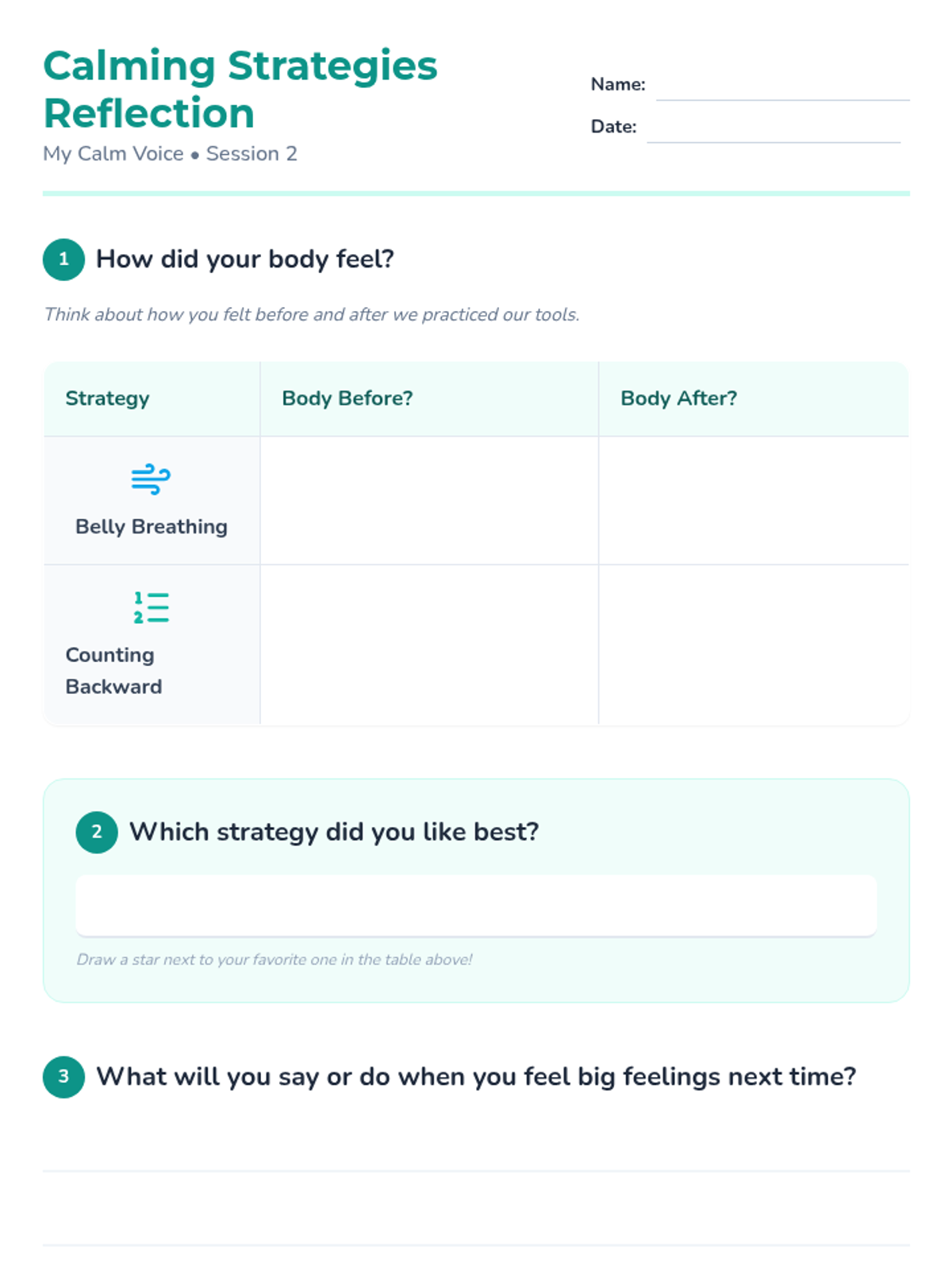The height and width of the screenshot is (1270, 952).
Task: Select Body After cell for Counting Backward
Action: (753, 644)
